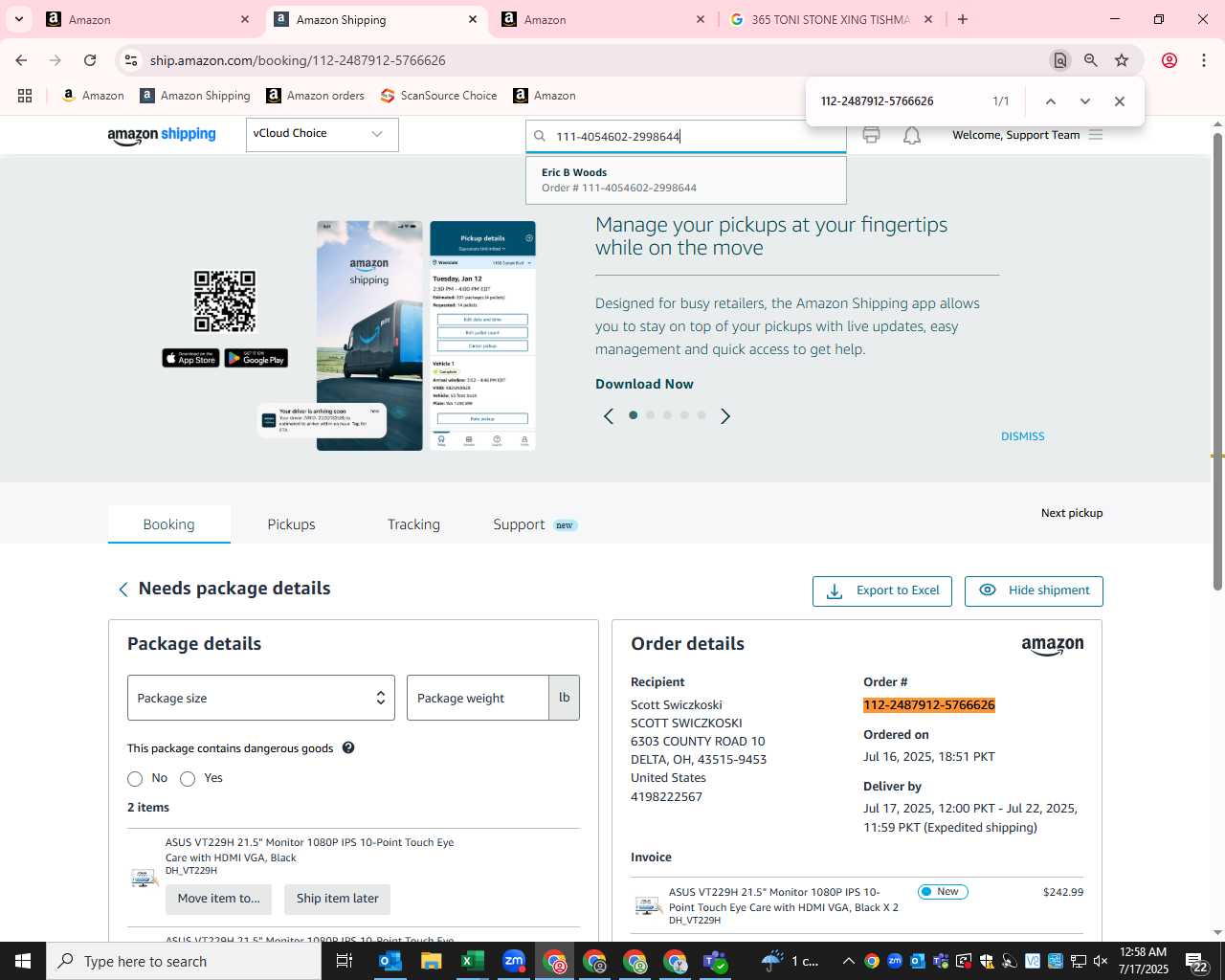Screen dimensions: 1225x980
Task: Switch to the Google search browser tab
Action: [x=833, y=19]
